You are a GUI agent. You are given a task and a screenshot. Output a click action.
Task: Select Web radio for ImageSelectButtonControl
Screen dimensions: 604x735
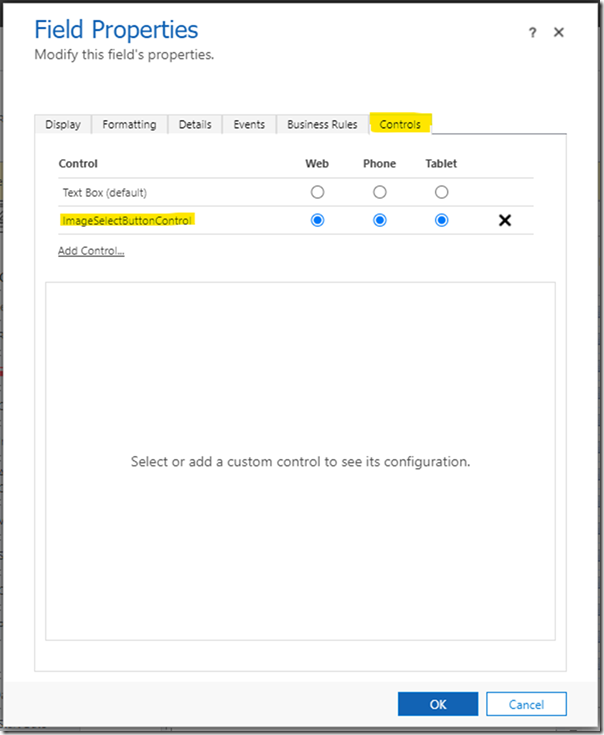point(318,220)
